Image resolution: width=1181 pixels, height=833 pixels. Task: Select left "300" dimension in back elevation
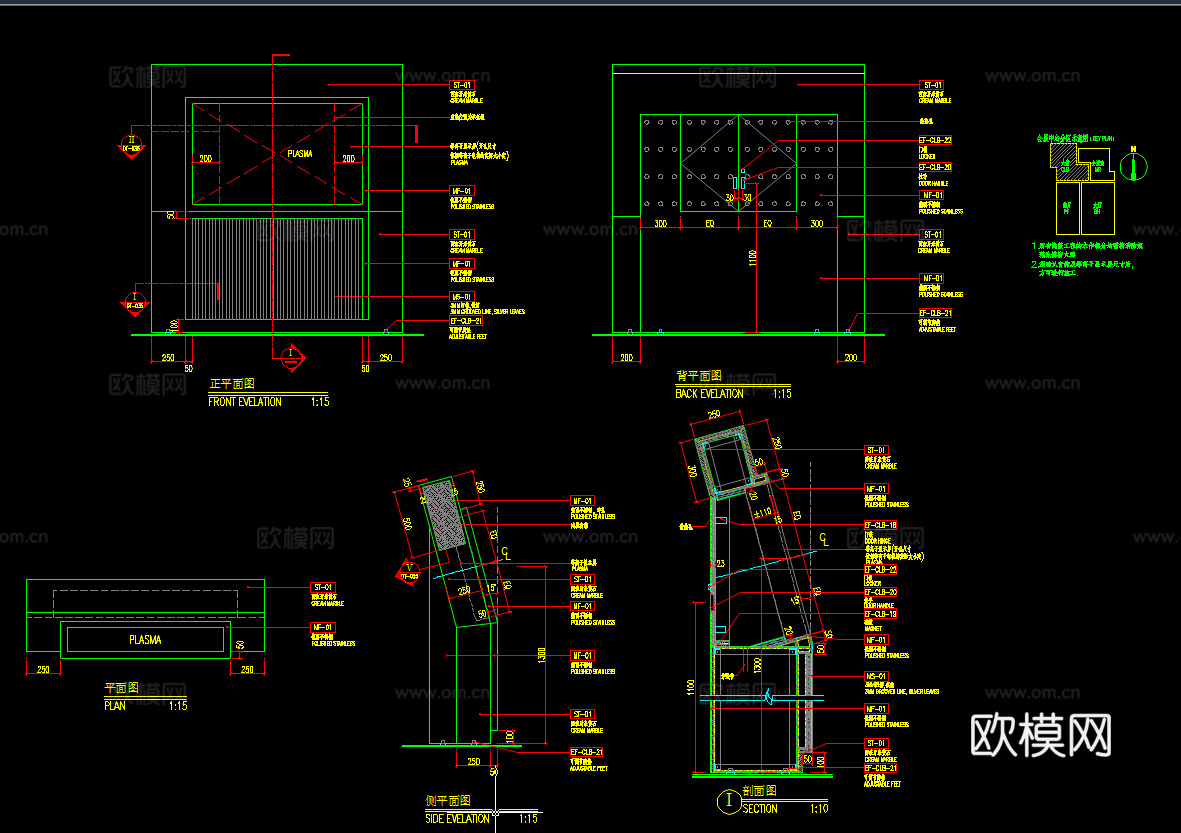pyautogui.click(x=661, y=224)
